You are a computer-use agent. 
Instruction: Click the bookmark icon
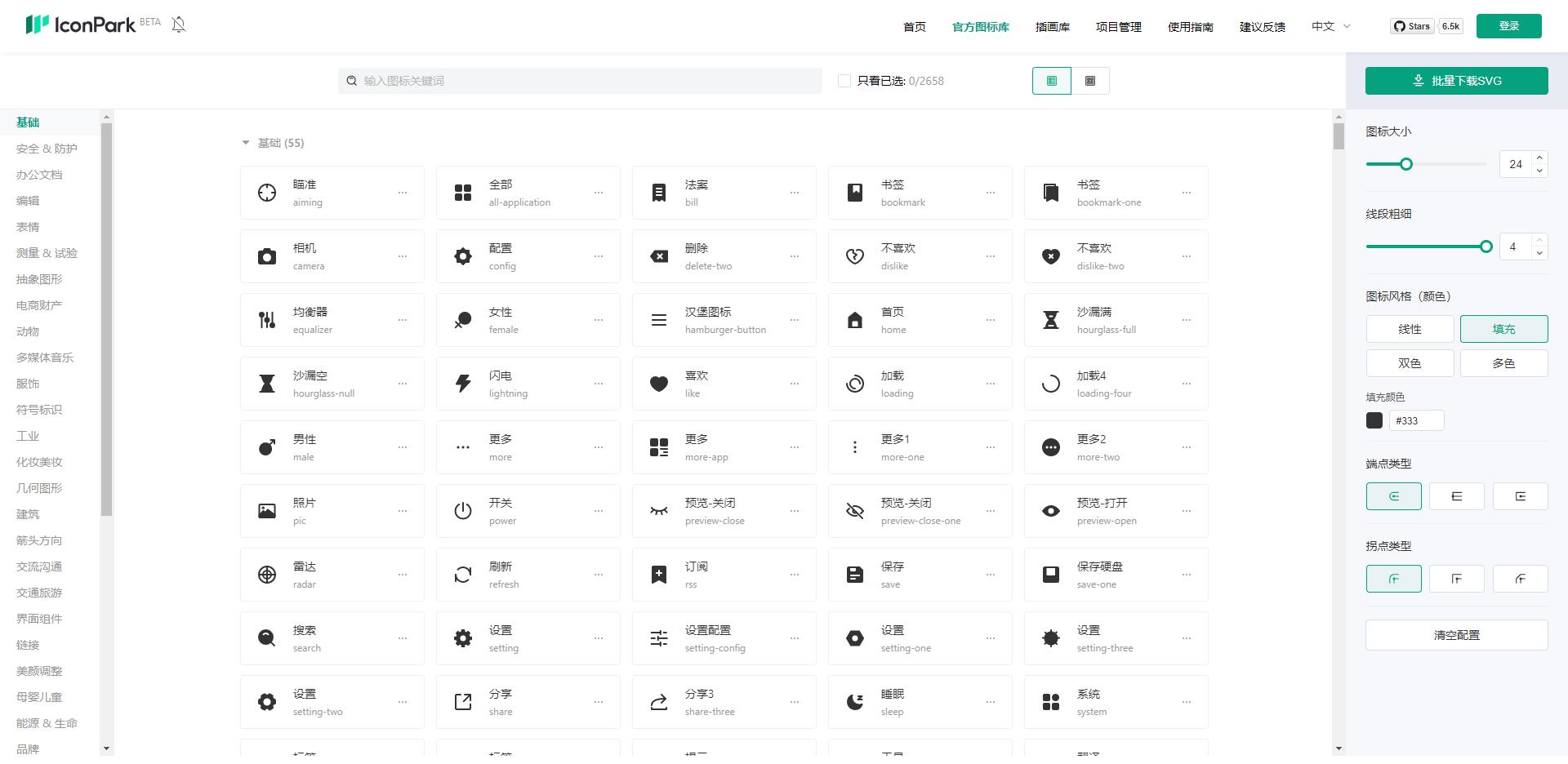point(920,192)
